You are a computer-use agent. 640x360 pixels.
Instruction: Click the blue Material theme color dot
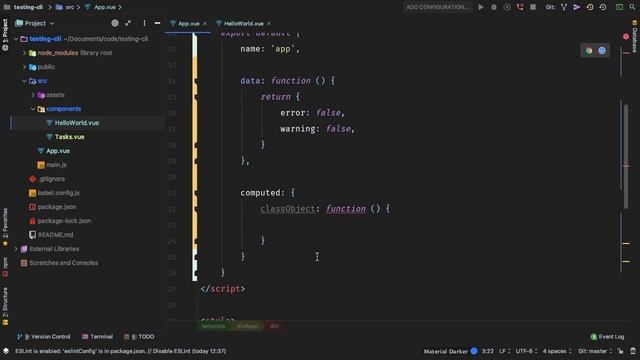tap(474, 351)
